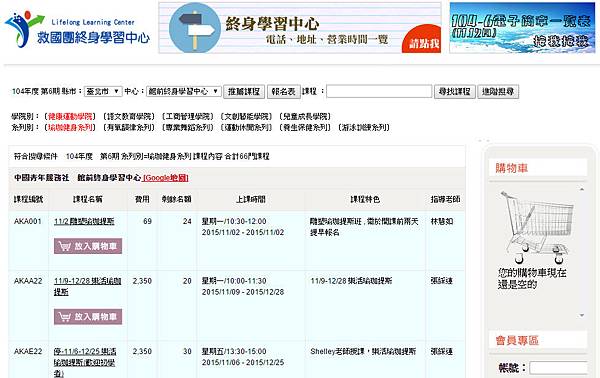Add course AKA001 to the shopping cart
600x378 pixels.
88,246
